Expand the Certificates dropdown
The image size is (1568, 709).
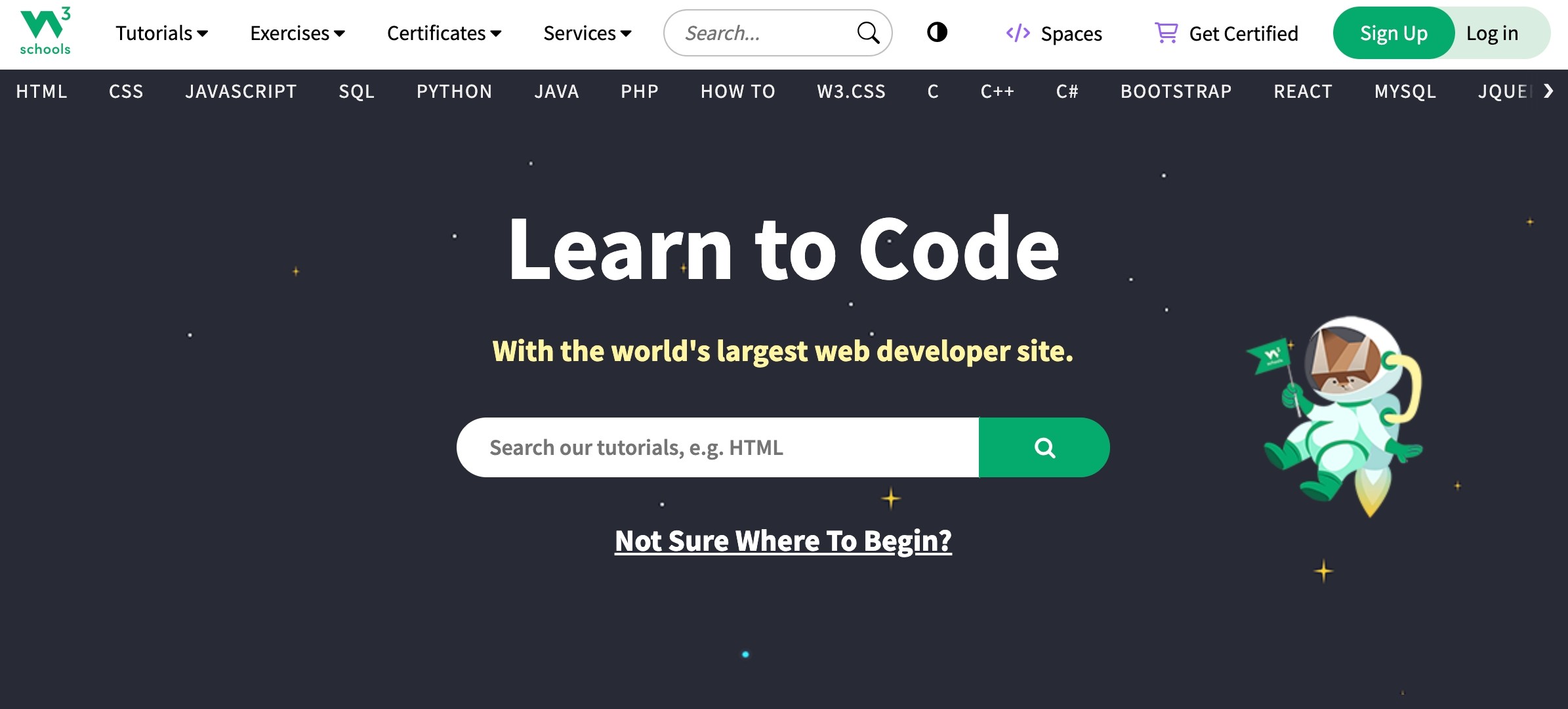(444, 33)
